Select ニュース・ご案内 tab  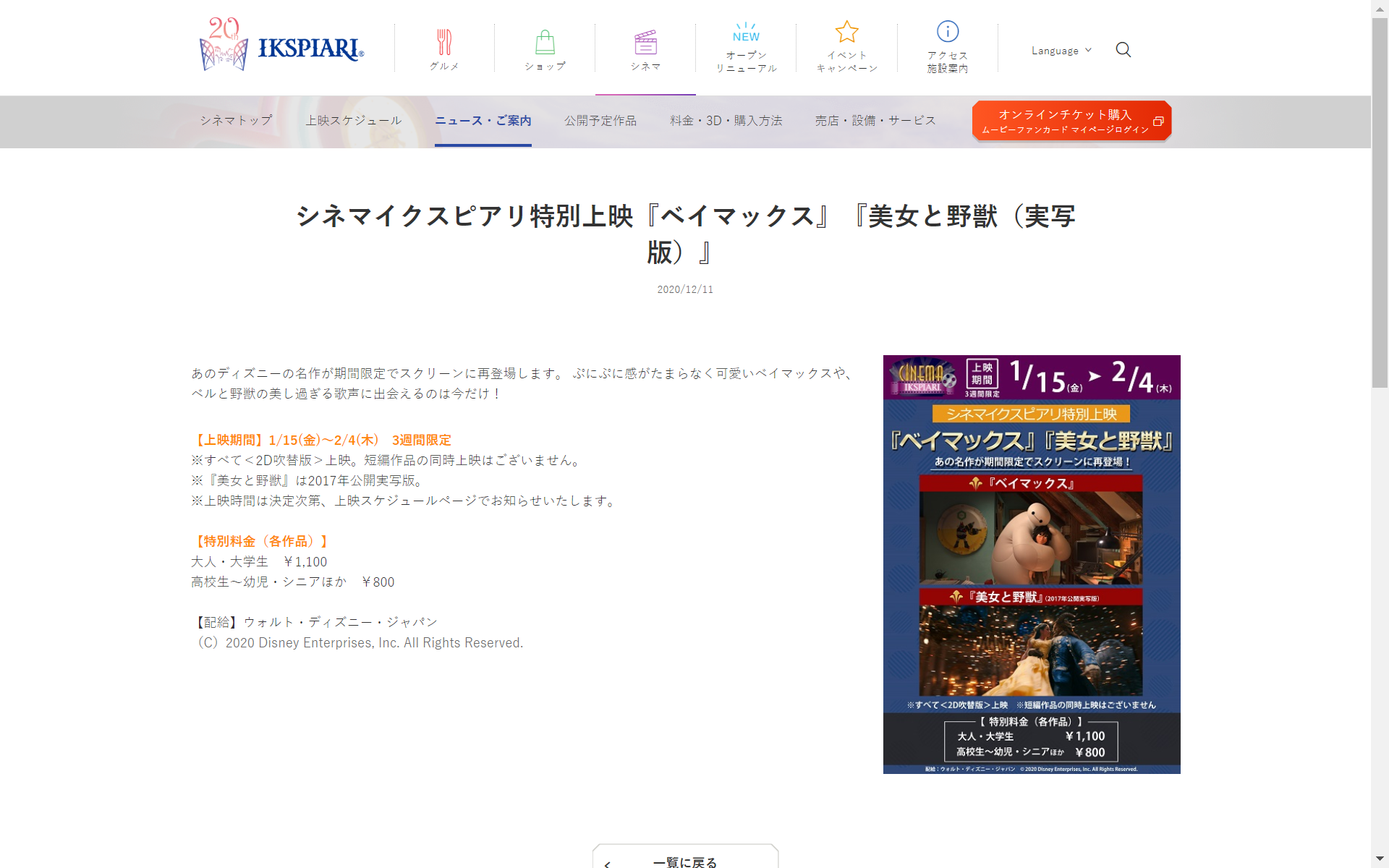pyautogui.click(x=483, y=121)
